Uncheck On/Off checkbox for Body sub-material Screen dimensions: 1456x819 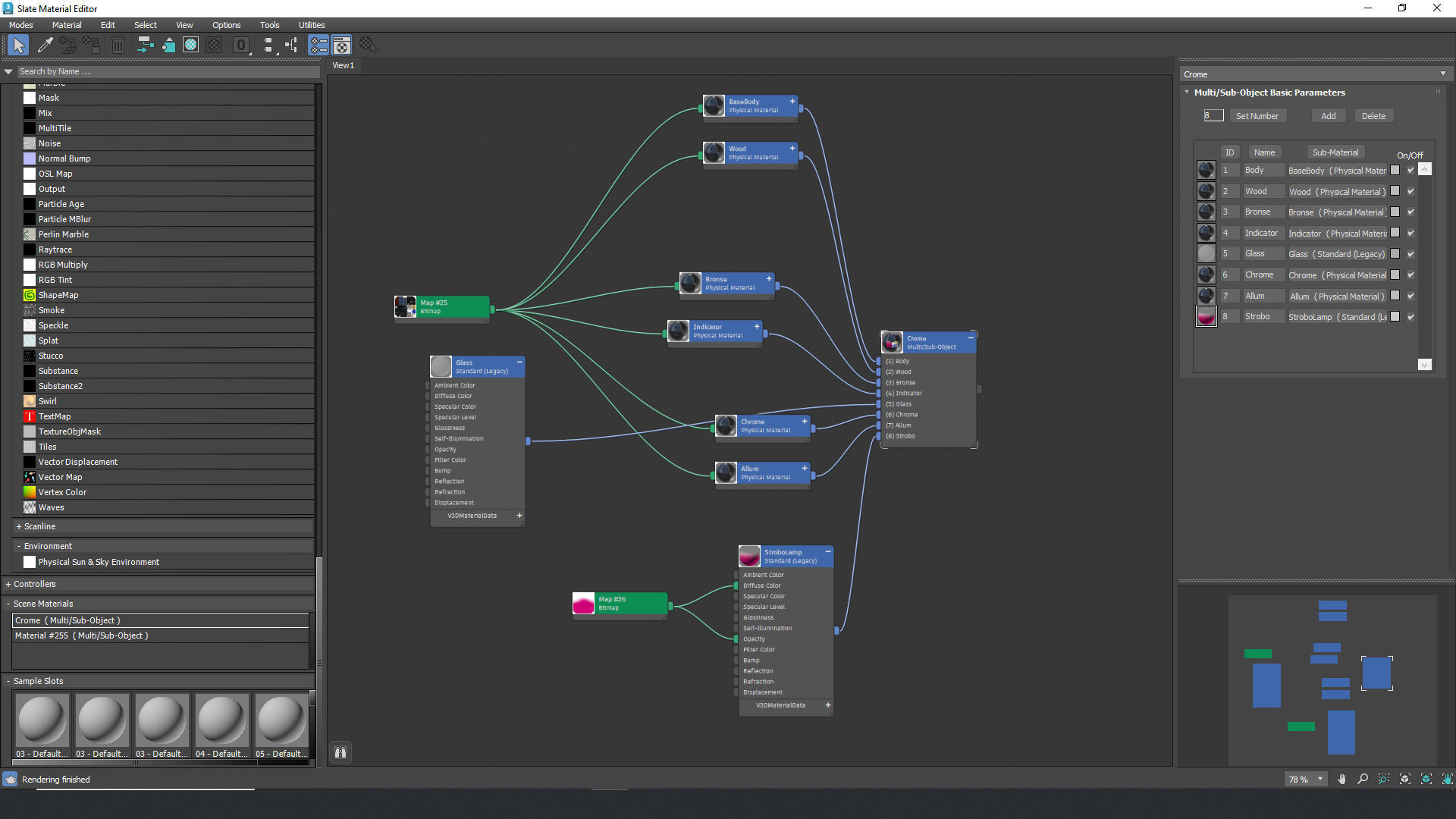[1410, 171]
